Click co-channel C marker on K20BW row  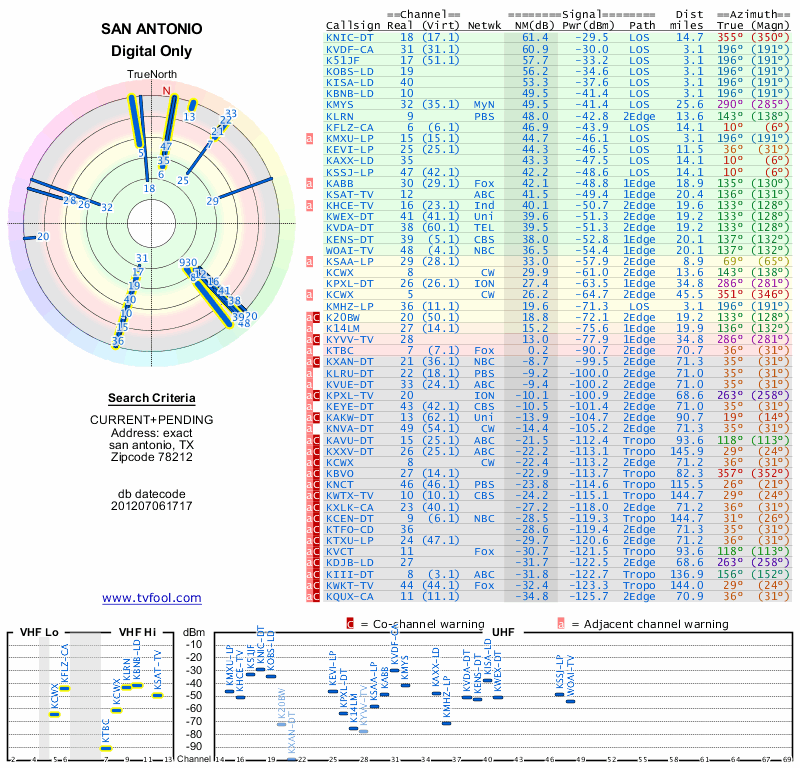316,317
